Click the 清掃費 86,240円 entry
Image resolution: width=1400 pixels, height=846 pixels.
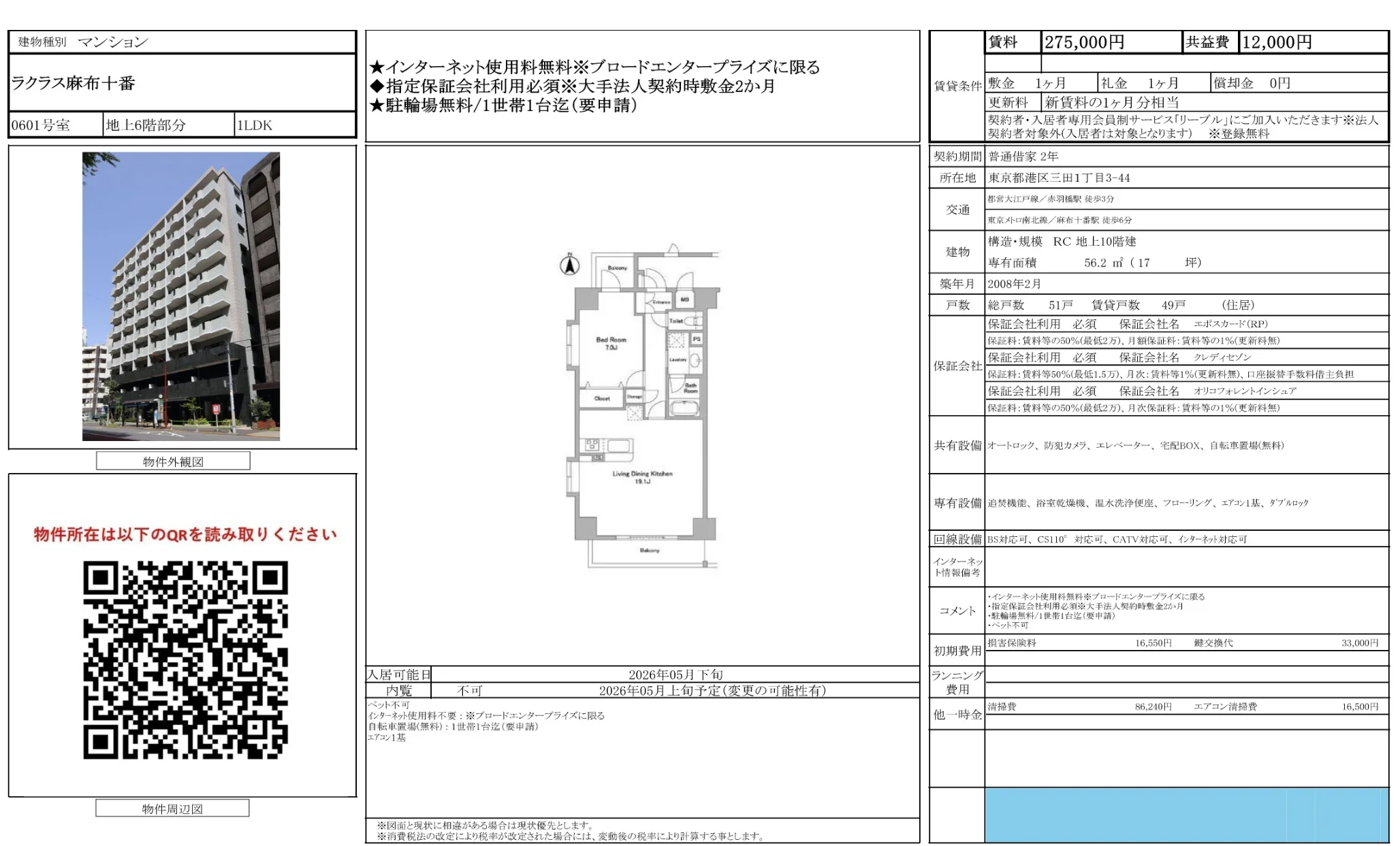1079,706
